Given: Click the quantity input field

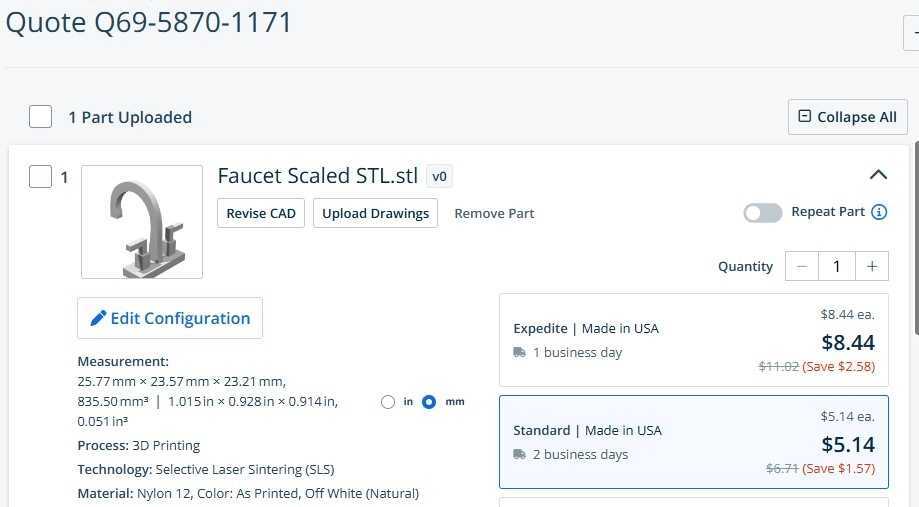Looking at the screenshot, I should (x=837, y=267).
